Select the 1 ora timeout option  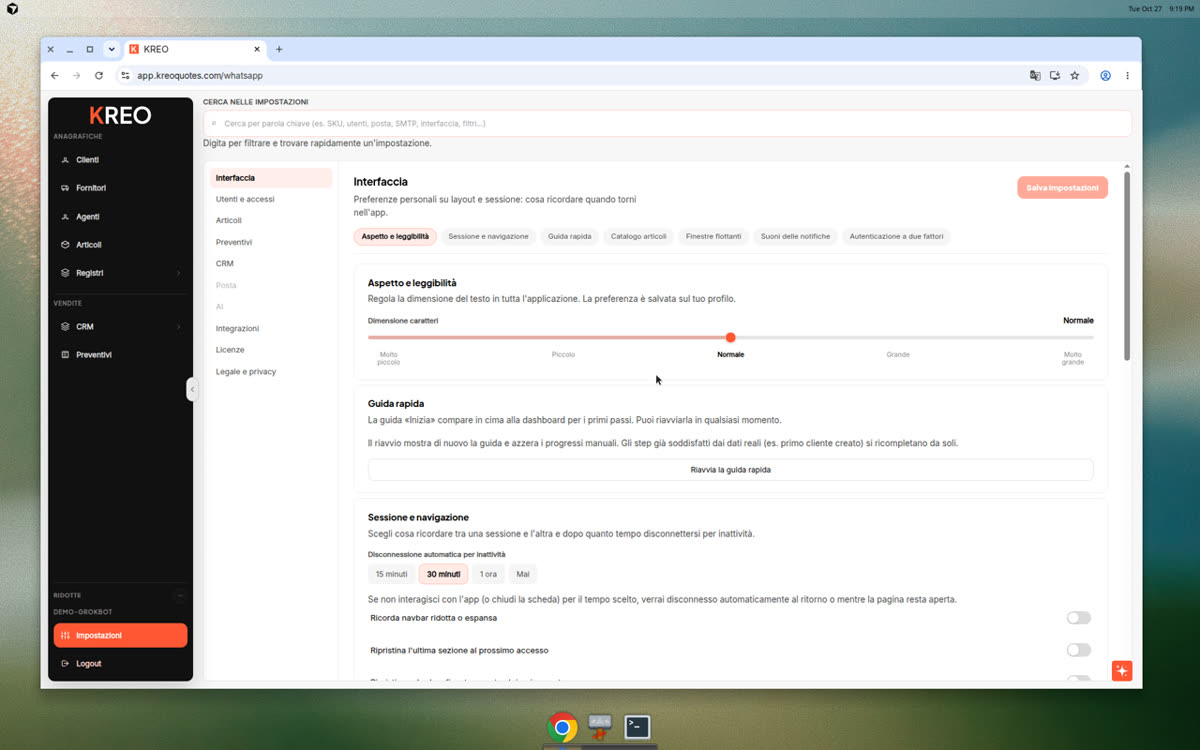click(488, 574)
